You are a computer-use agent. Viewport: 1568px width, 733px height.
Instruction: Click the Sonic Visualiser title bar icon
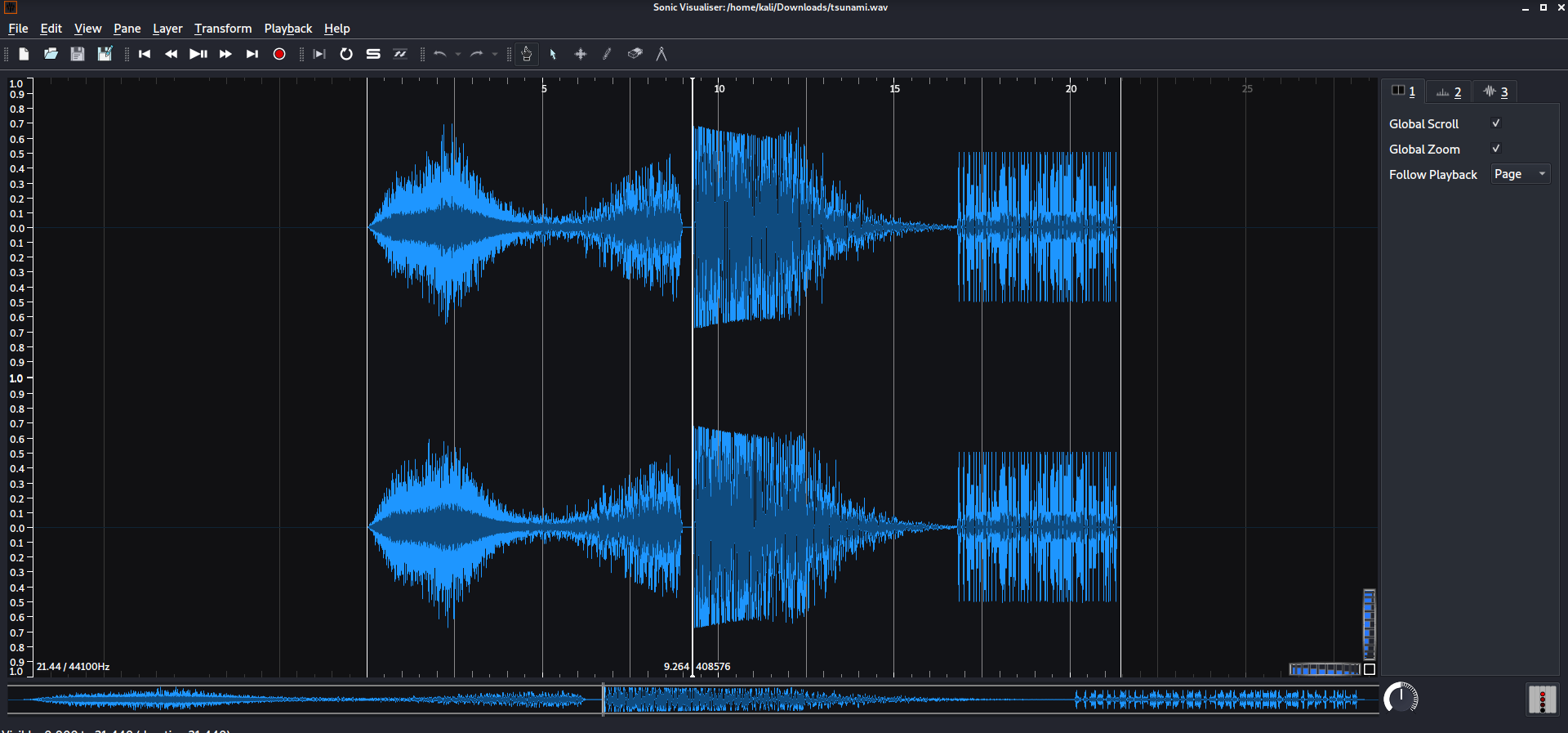(11, 7)
